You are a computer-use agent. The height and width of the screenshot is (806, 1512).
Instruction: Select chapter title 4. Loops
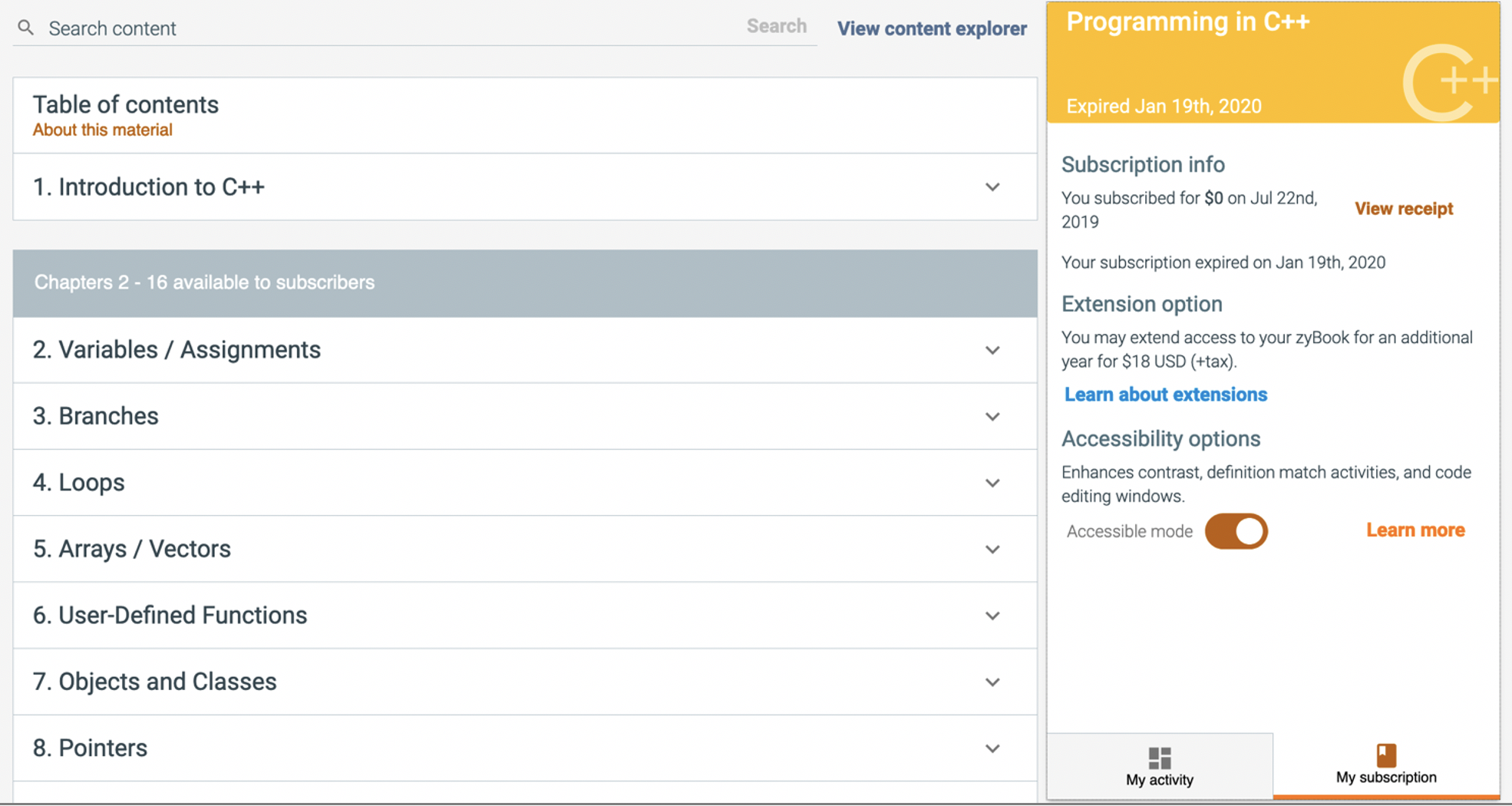[79, 483]
